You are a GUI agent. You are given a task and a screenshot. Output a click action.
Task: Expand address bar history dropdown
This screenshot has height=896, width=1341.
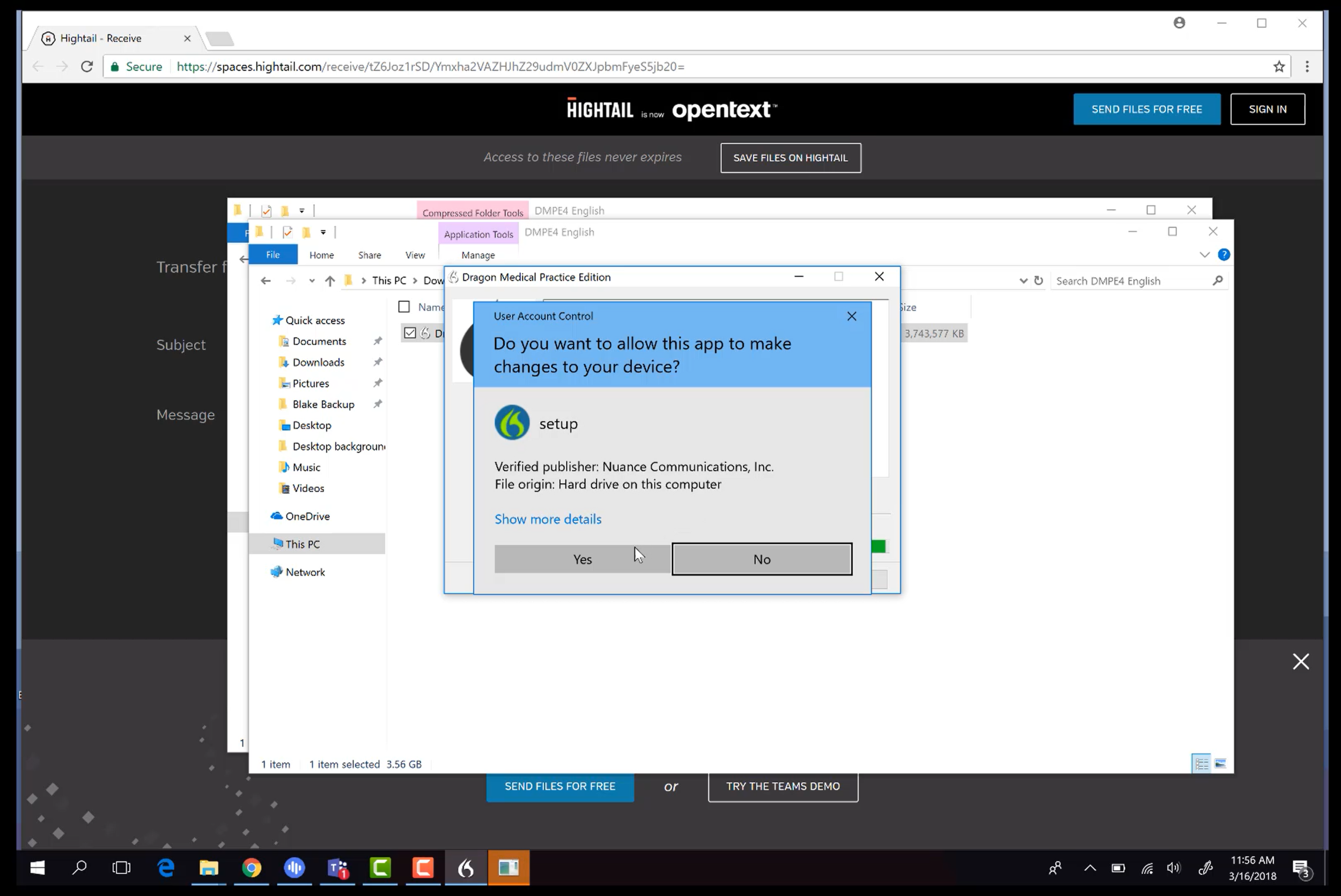[x=1023, y=280]
